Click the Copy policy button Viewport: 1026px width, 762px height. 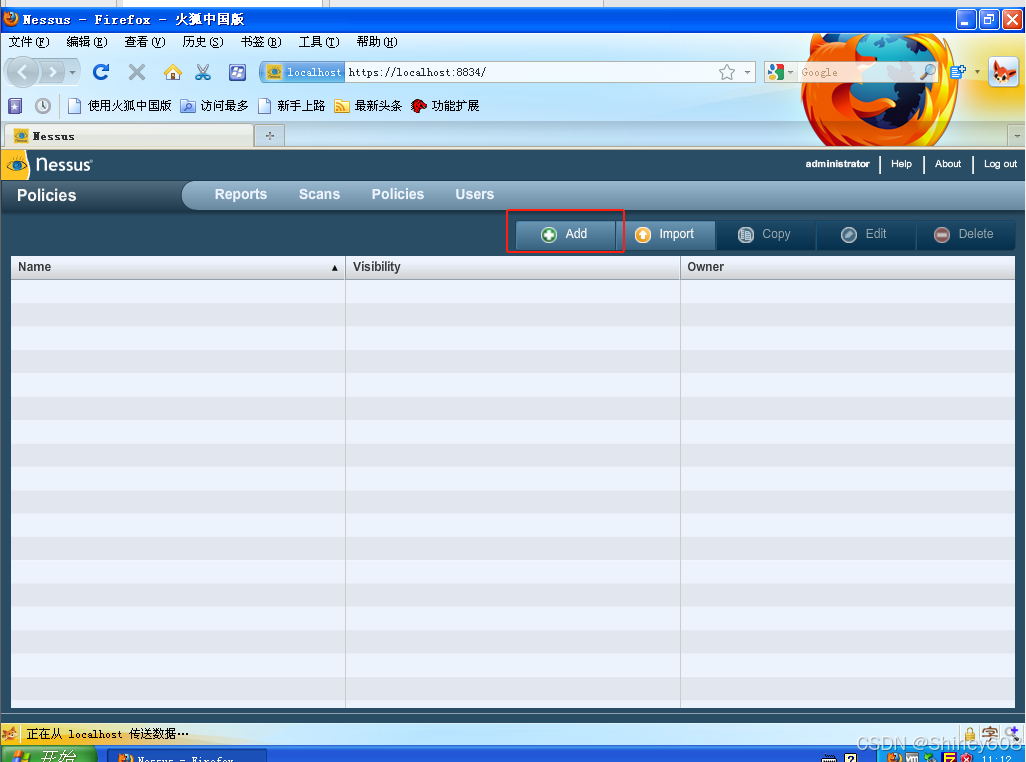tap(766, 234)
